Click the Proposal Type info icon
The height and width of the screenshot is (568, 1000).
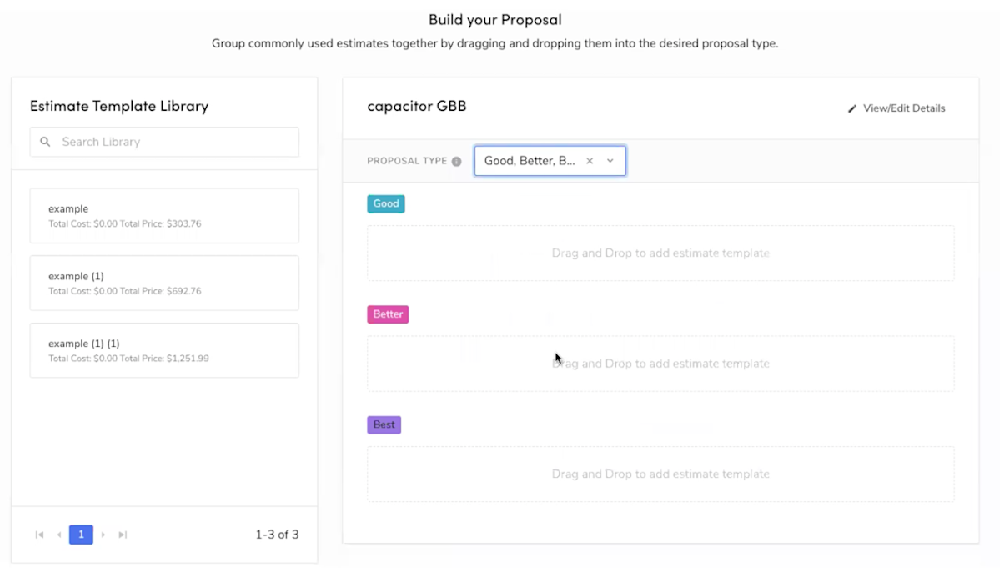coord(457,161)
